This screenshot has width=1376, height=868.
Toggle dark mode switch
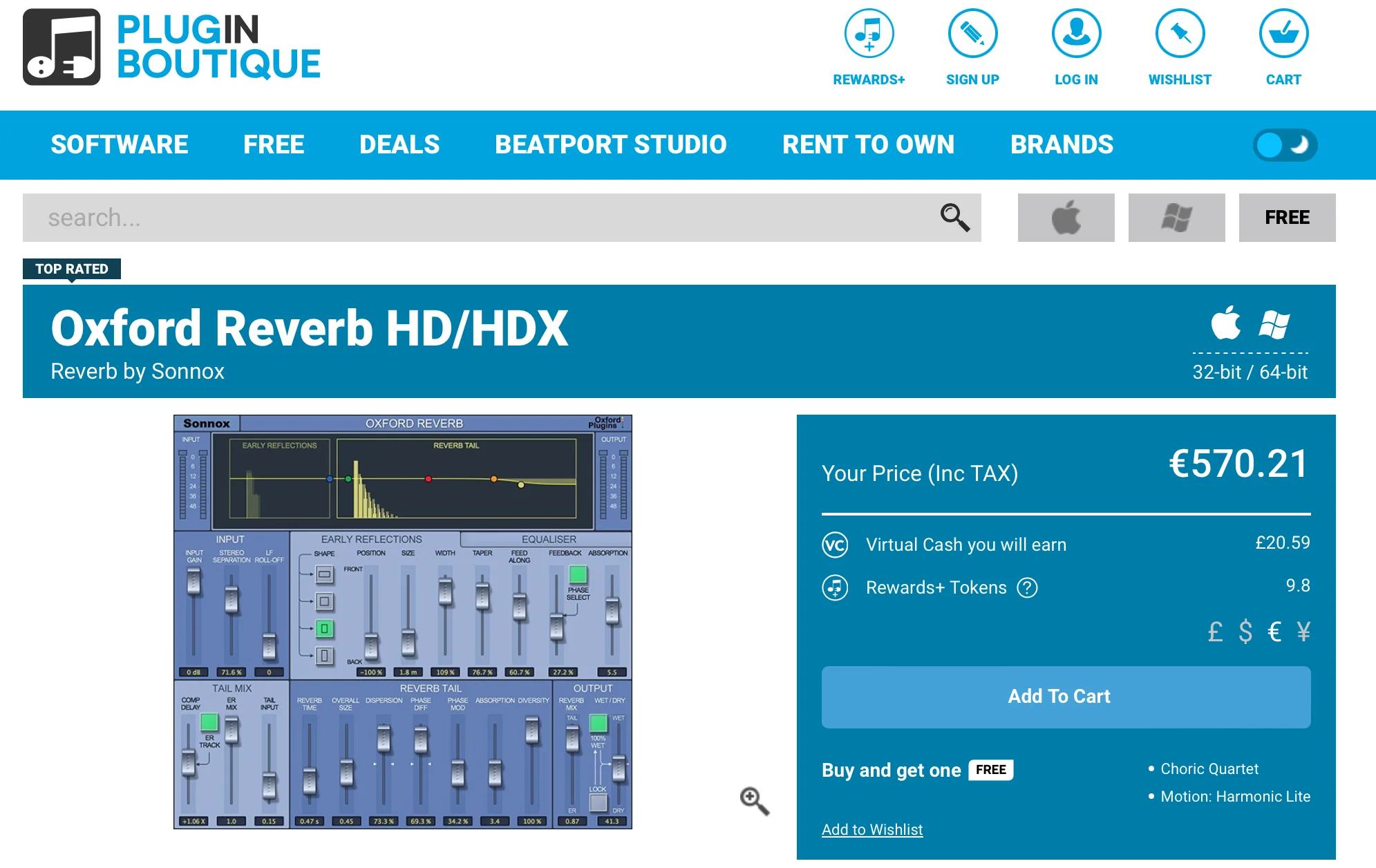tap(1285, 145)
